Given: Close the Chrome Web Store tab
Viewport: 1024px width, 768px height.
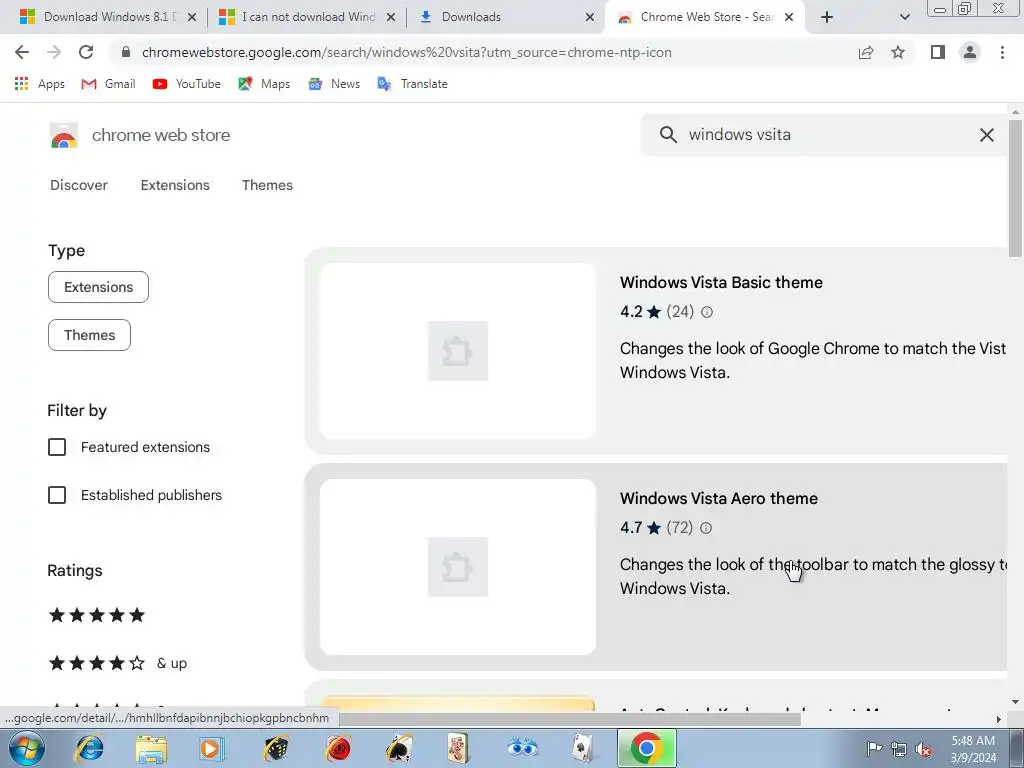Looking at the screenshot, I should click(789, 17).
